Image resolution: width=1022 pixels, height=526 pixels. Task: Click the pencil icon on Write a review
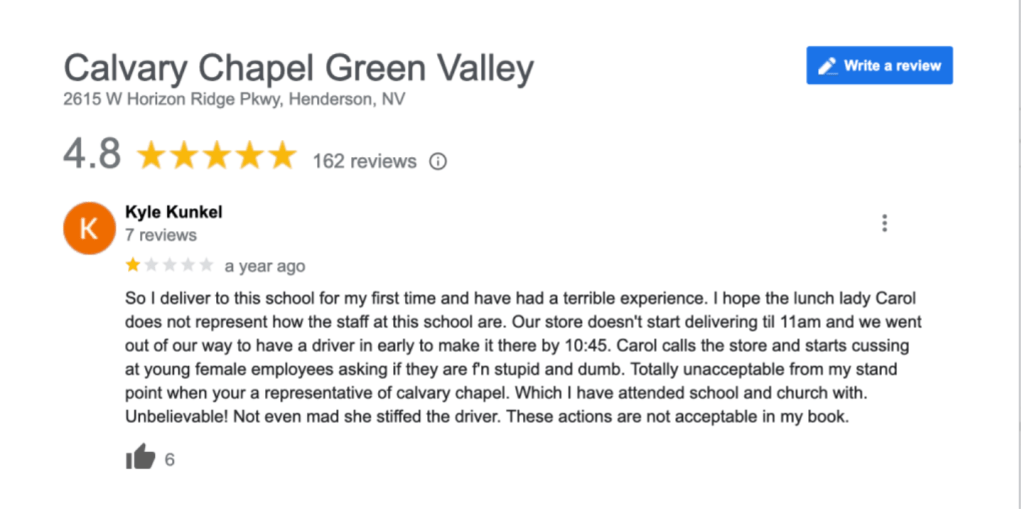tap(827, 66)
